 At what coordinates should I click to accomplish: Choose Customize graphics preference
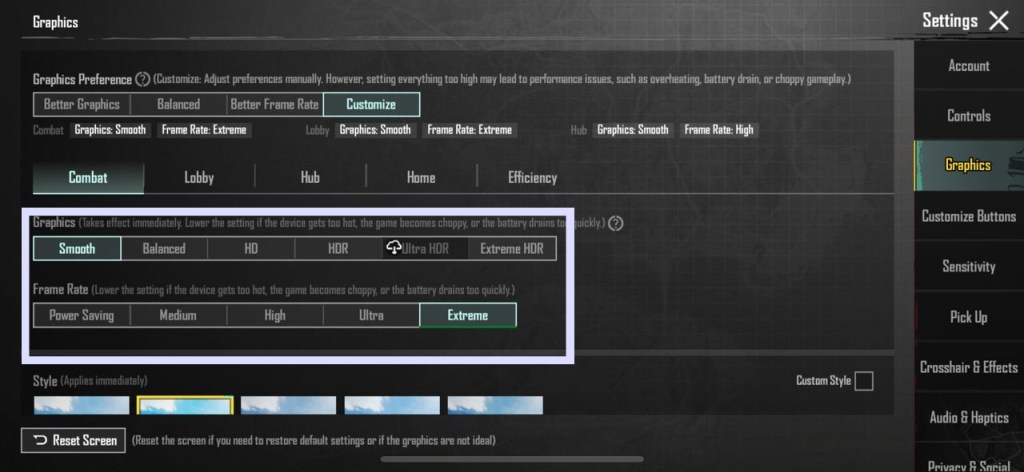pyautogui.click(x=371, y=104)
